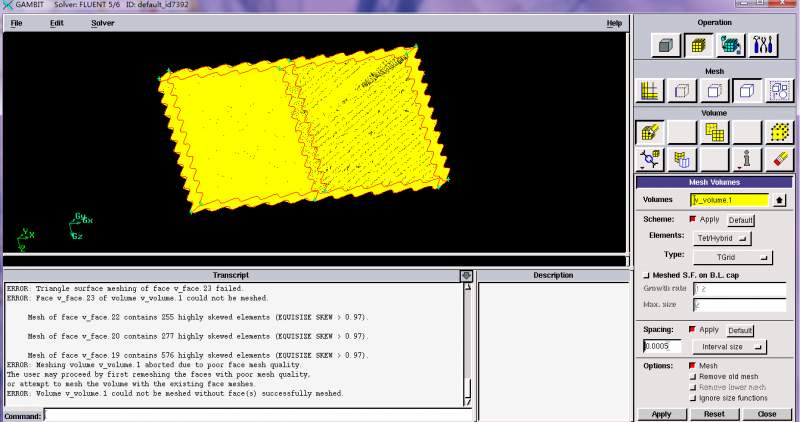This screenshot has height=422, width=800.
Task: Click the Mesh Volumes tool icon
Action: [x=649, y=133]
